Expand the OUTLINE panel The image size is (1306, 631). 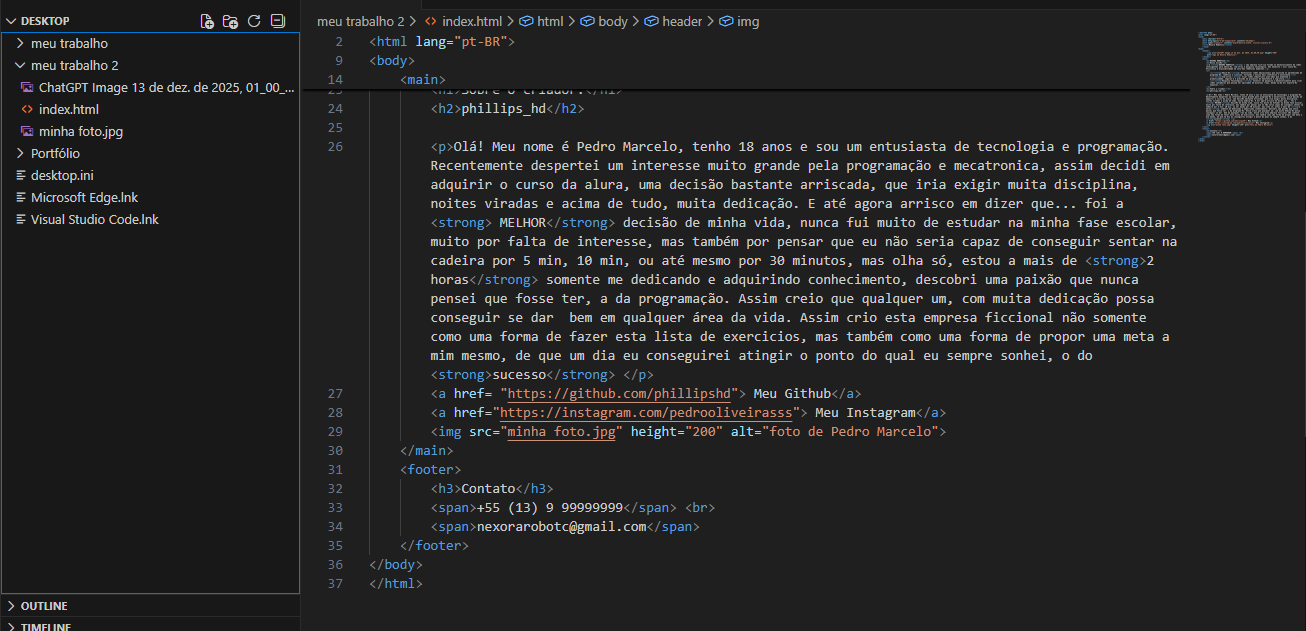(44, 606)
